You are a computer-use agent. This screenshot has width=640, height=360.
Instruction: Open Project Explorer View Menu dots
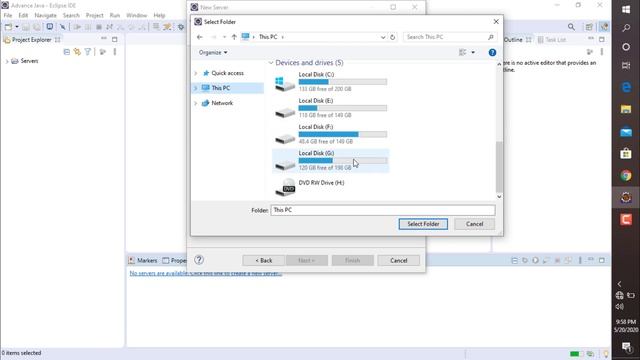point(115,52)
